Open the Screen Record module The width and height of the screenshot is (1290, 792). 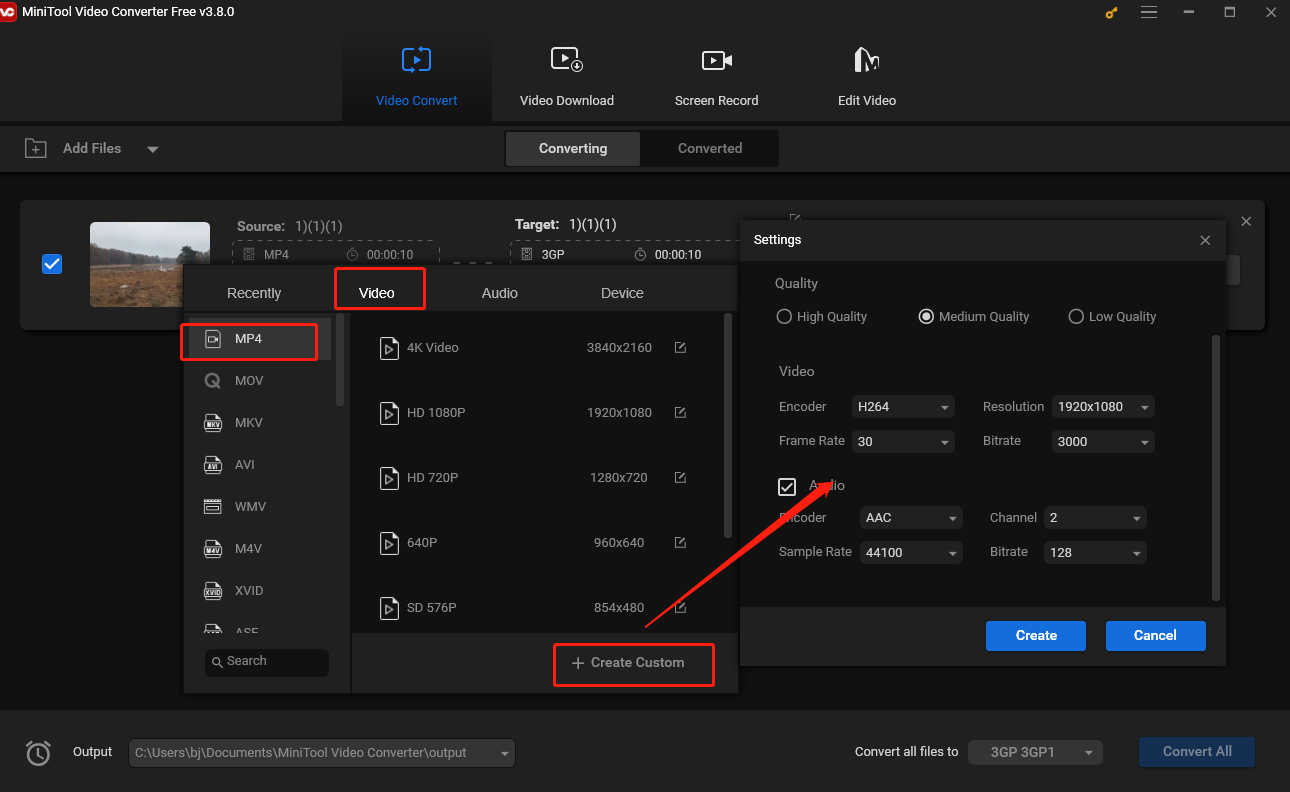[717, 75]
